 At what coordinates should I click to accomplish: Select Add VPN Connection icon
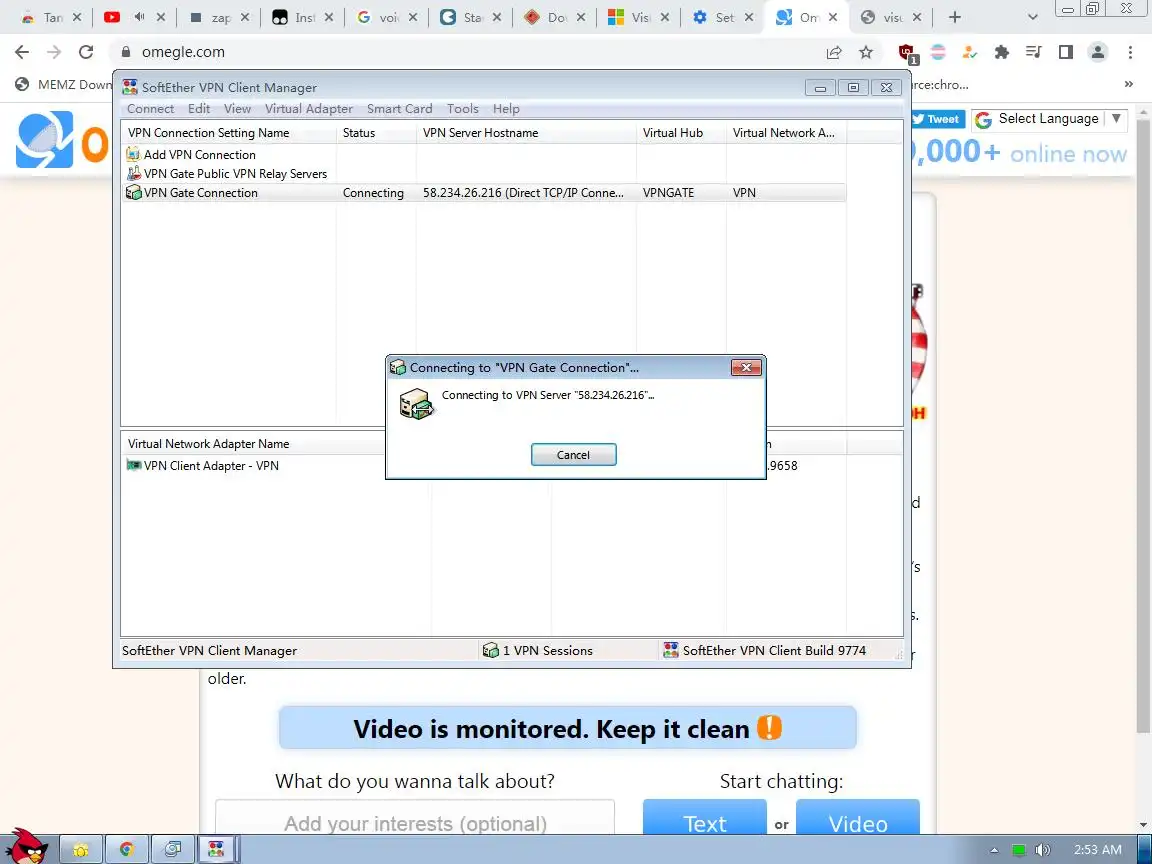pos(133,154)
